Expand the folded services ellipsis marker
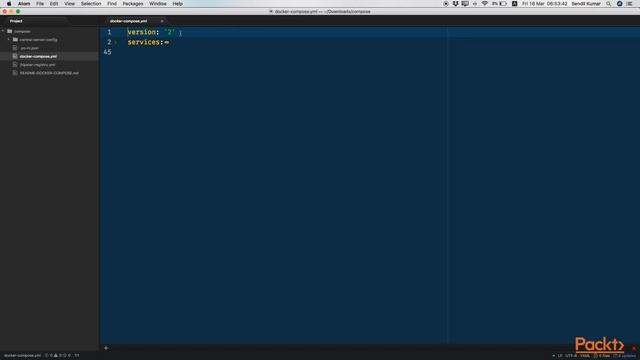The height and width of the screenshot is (360, 640). coord(167,42)
